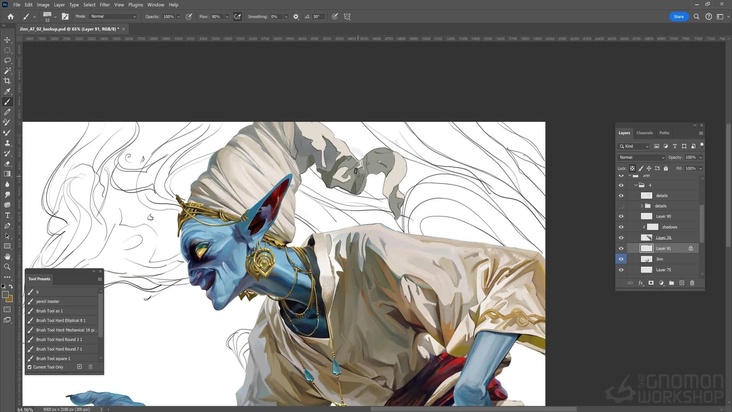Toggle lock all for layer
Viewport: 732px width, 412px height.
click(666, 168)
